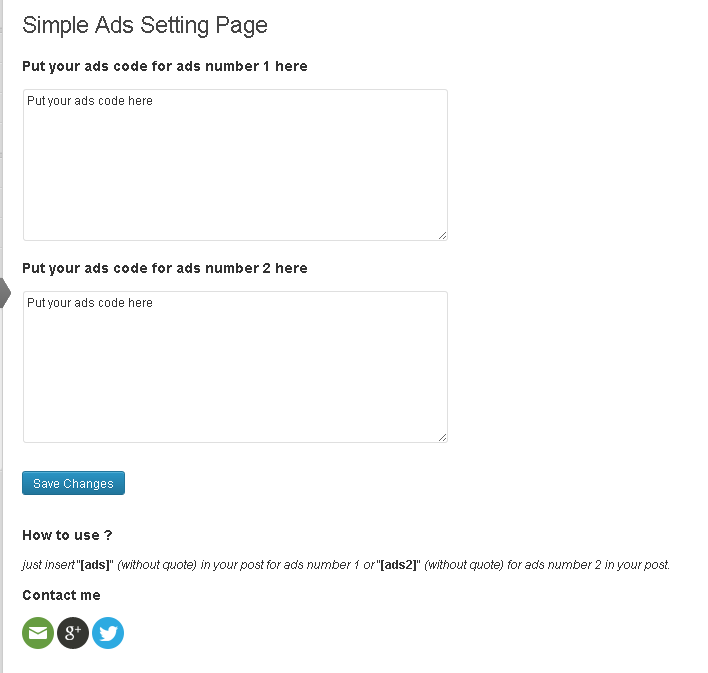
Task: Click the "Contact me" heading
Action: (x=61, y=595)
